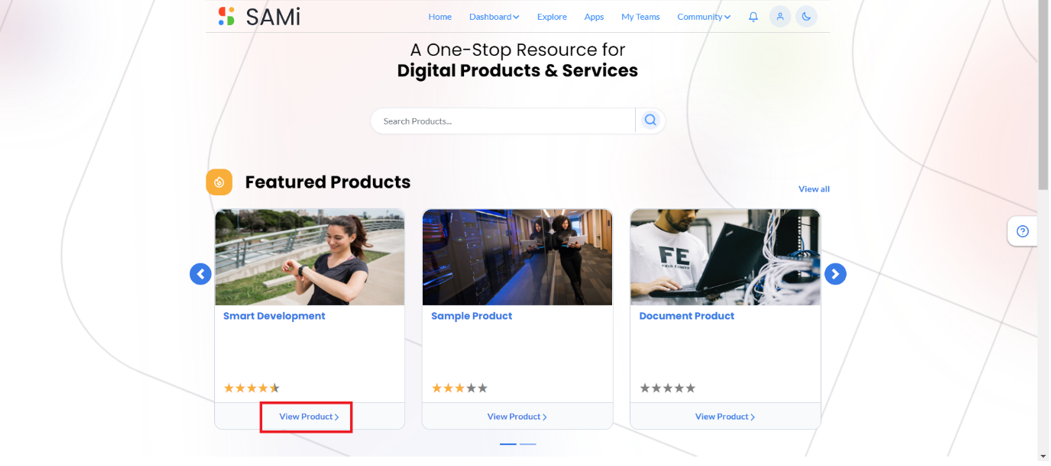The width and height of the screenshot is (1051, 466).
Task: Open Document Product image
Action: (x=725, y=257)
